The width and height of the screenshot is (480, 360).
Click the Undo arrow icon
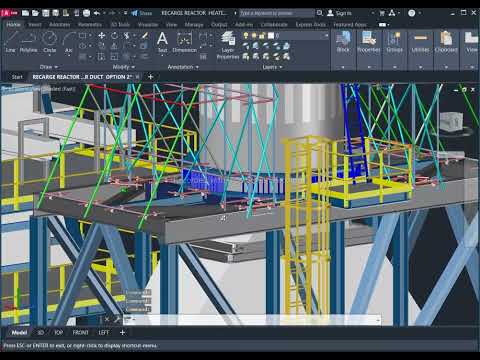pos(97,13)
